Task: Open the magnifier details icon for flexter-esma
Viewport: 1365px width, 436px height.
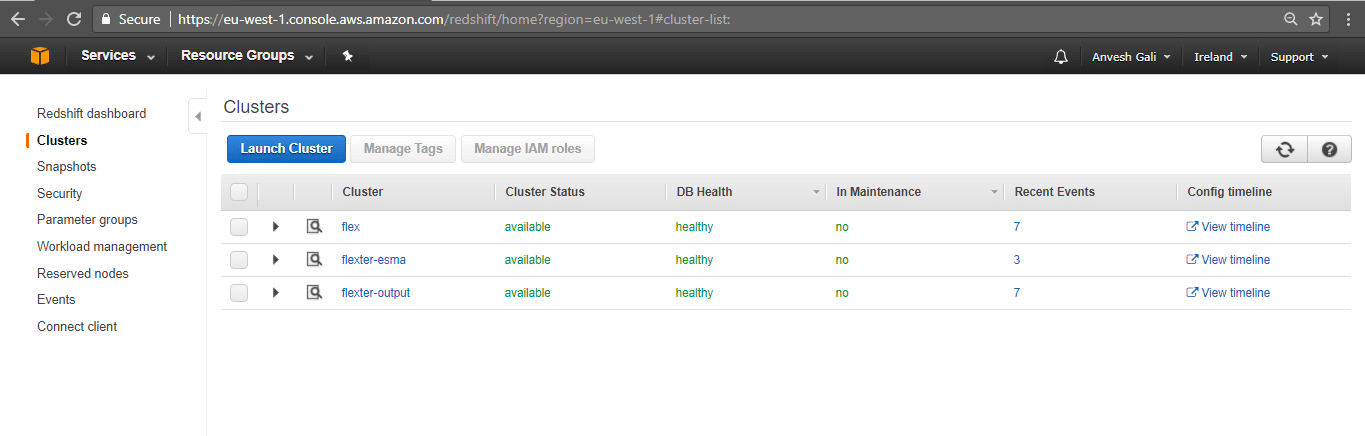Action: point(314,260)
